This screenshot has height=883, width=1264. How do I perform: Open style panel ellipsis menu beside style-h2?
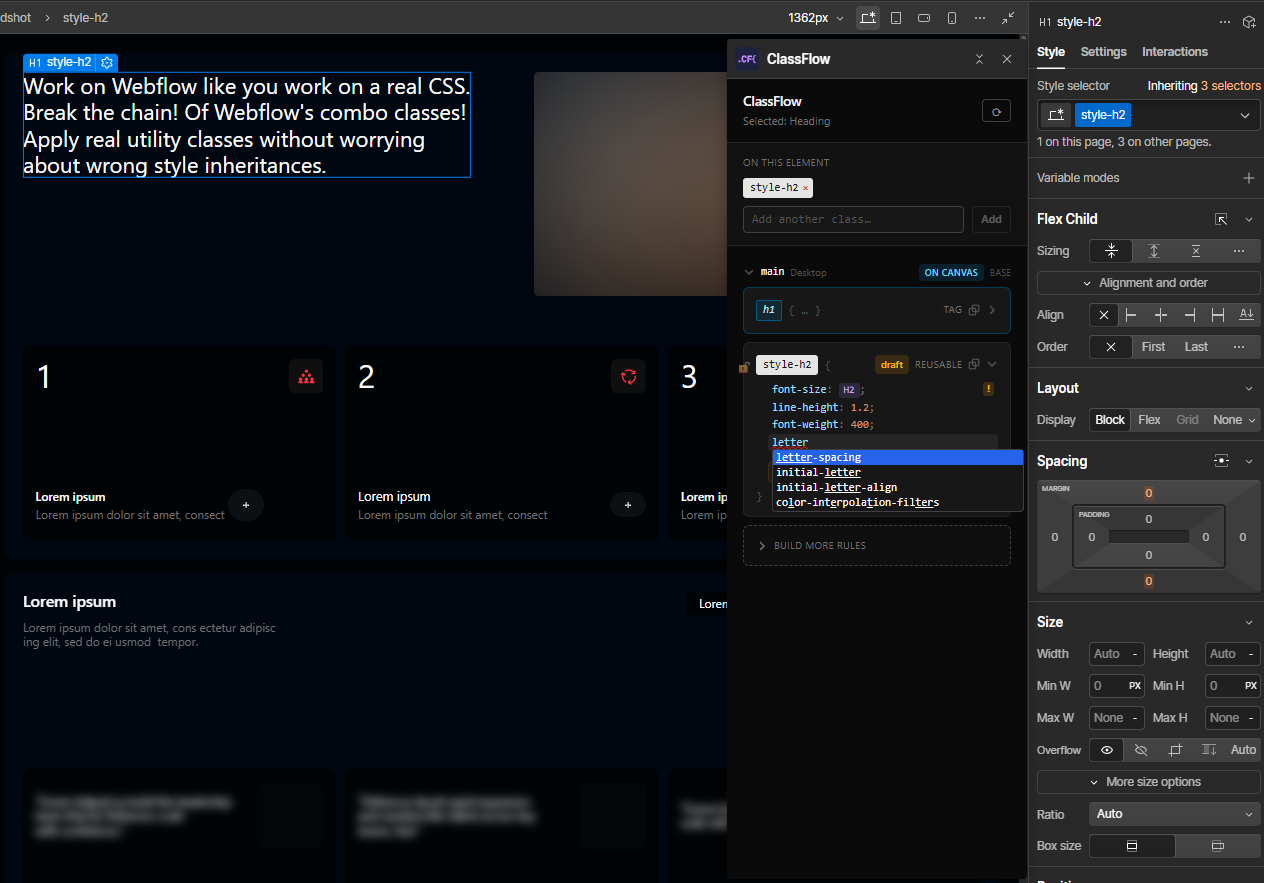[x=1225, y=22]
